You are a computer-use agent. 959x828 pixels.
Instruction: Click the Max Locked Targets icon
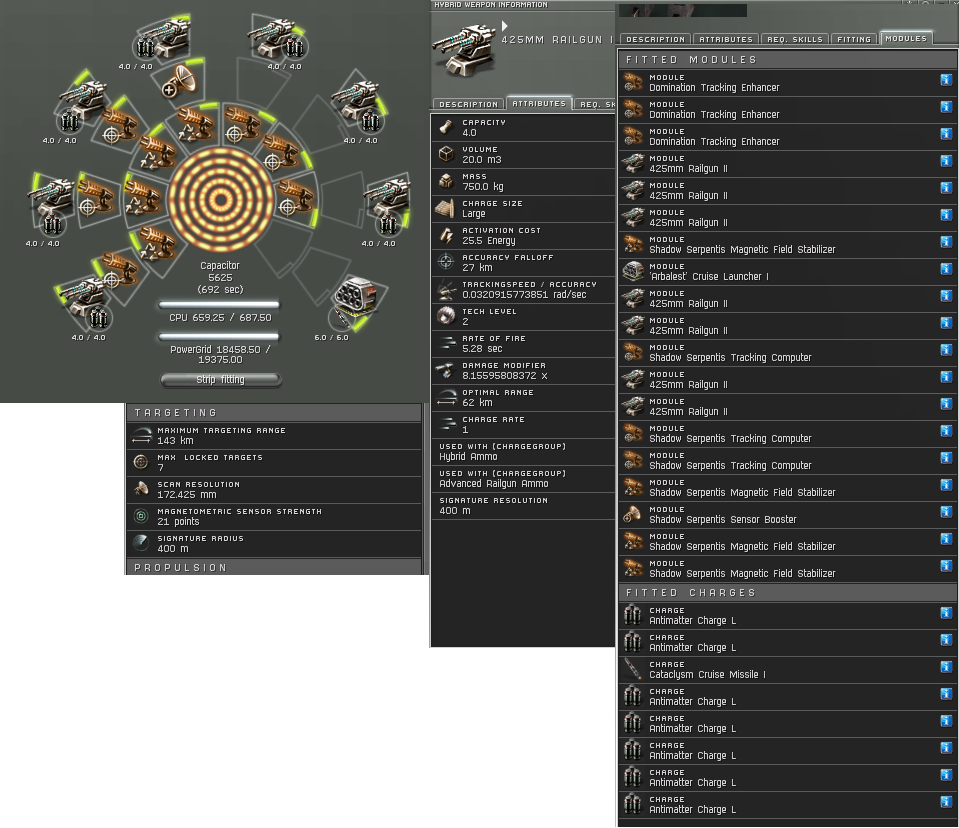[x=141, y=462]
